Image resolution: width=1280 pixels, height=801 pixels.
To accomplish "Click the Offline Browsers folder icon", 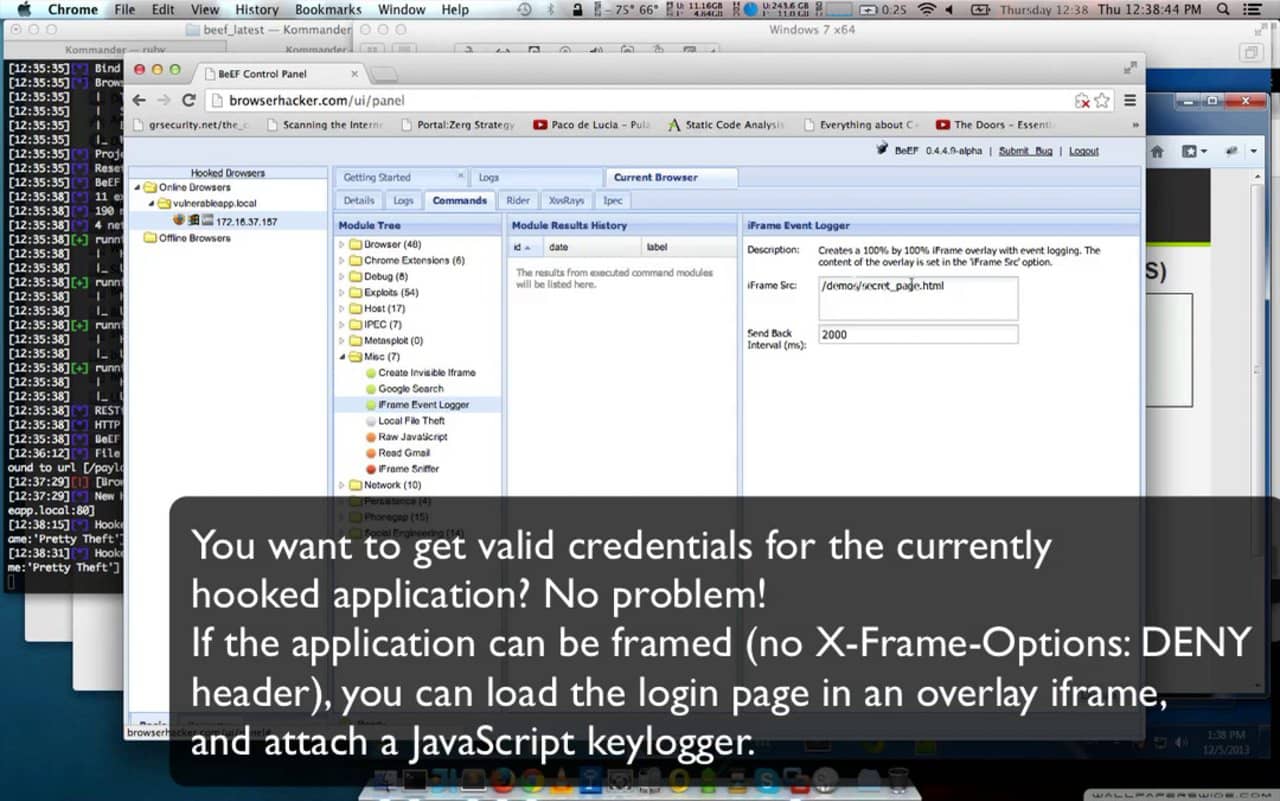I will point(151,238).
